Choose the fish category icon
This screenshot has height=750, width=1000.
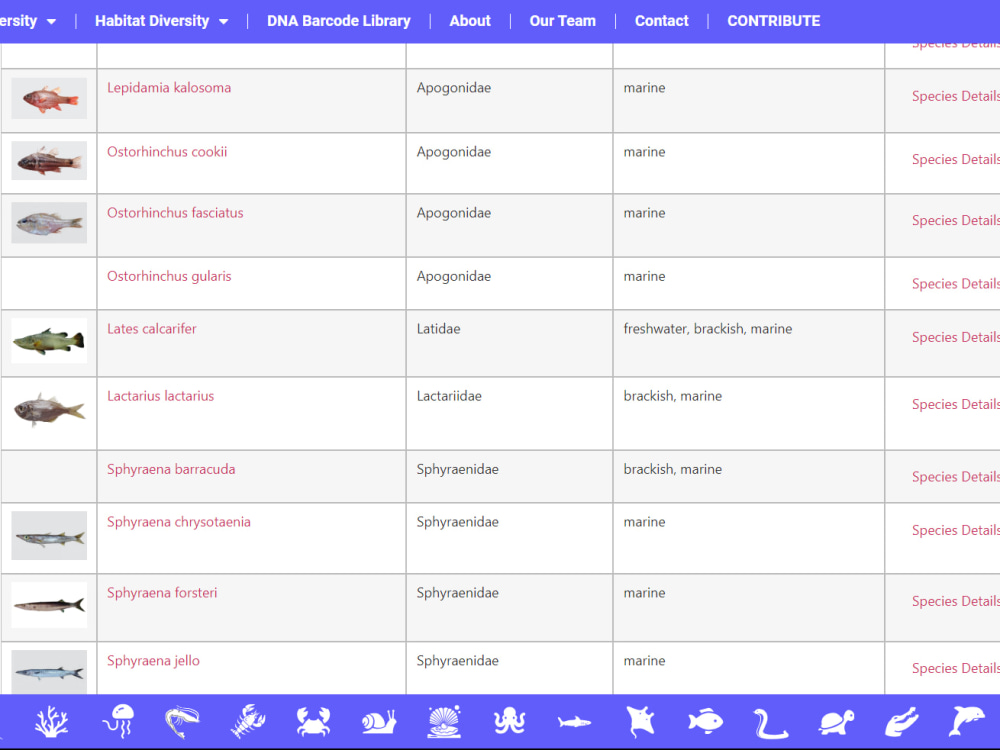(705, 722)
